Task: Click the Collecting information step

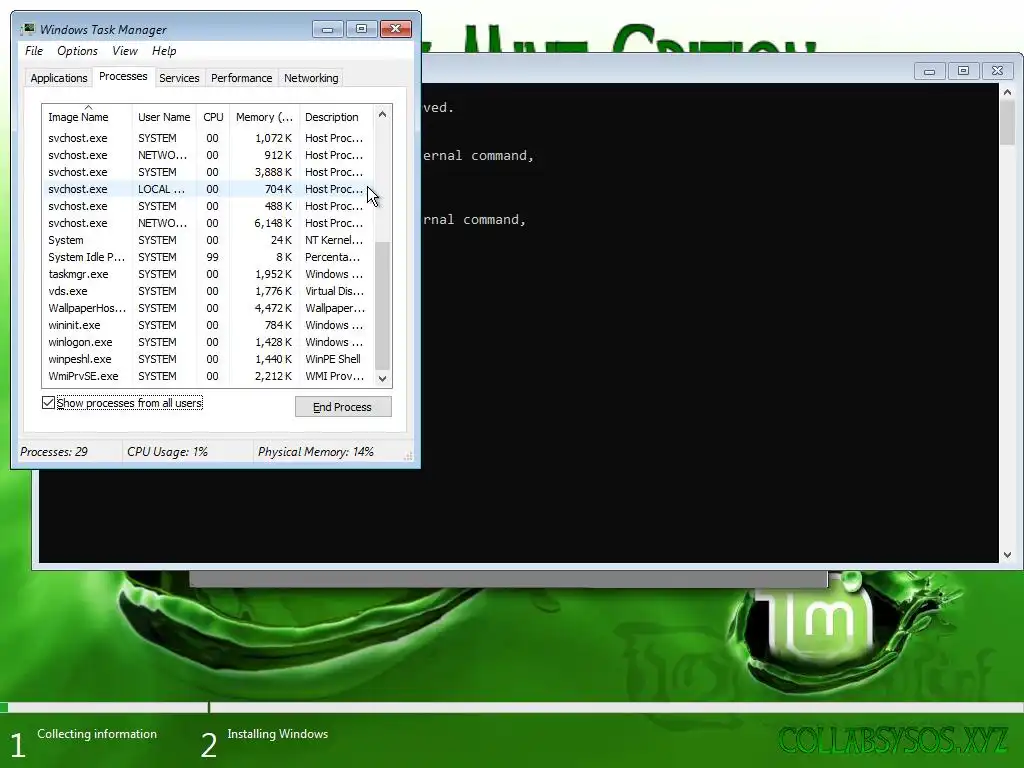Action: click(97, 734)
